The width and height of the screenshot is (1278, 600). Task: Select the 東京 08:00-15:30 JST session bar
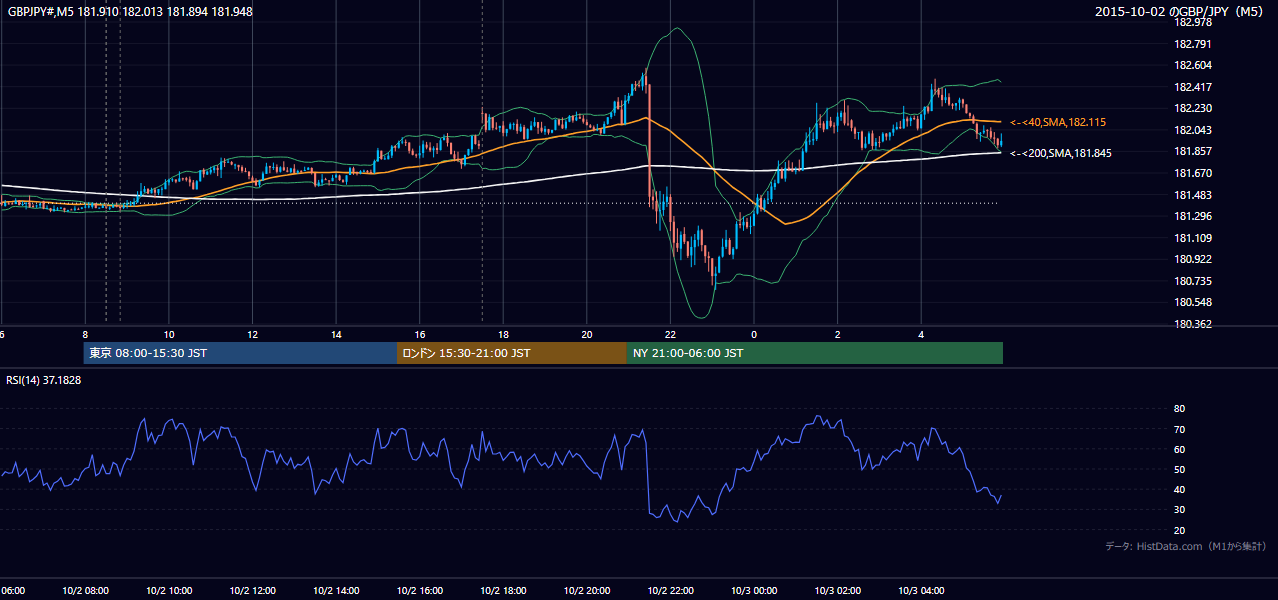(x=240, y=353)
